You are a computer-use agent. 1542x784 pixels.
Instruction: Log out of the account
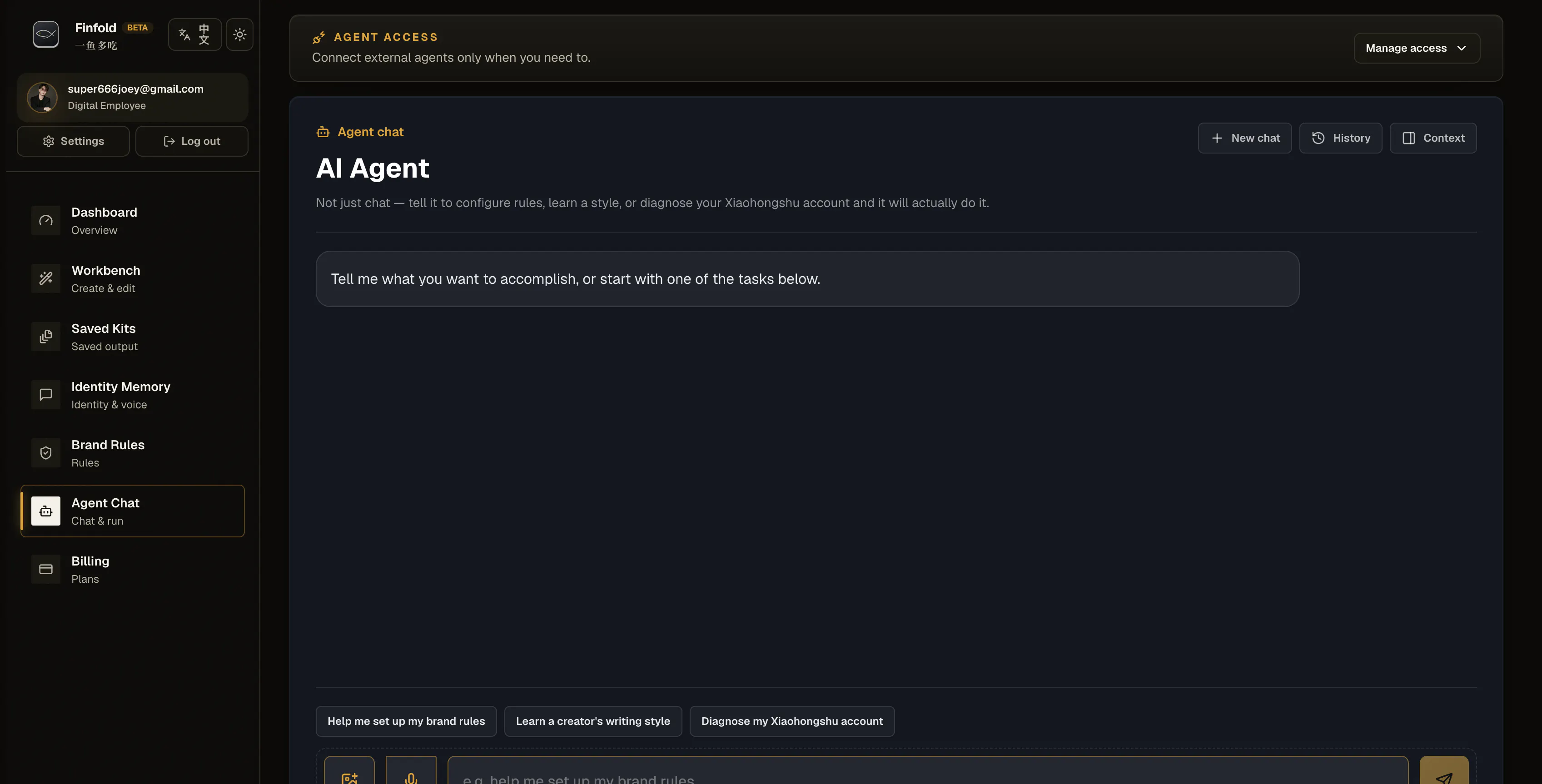point(192,141)
